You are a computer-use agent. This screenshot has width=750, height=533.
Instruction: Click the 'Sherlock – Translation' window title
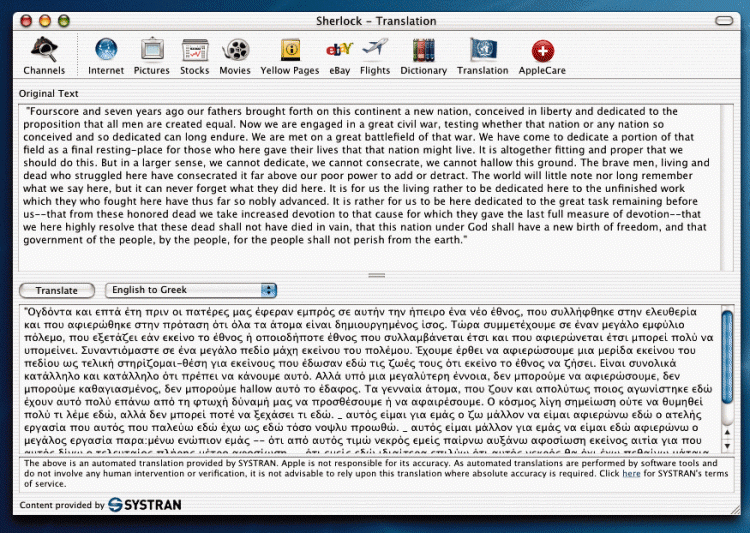point(376,21)
